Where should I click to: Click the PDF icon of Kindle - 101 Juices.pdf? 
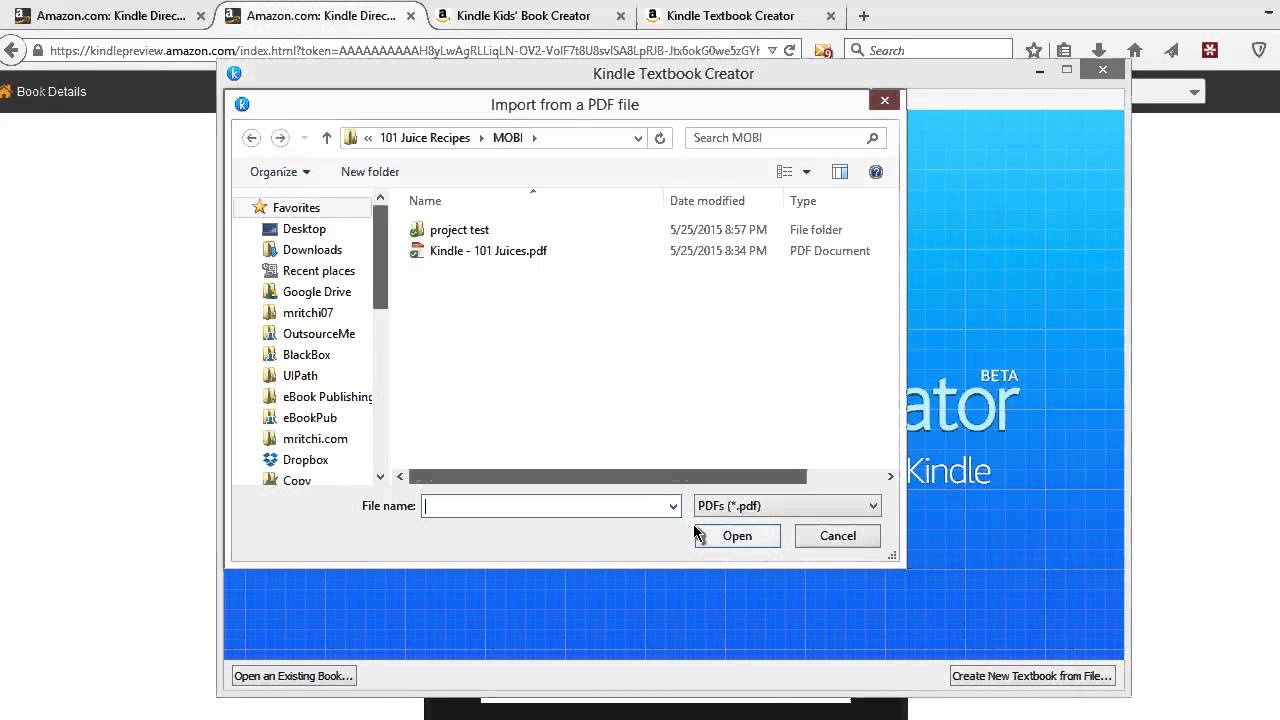[417, 251]
